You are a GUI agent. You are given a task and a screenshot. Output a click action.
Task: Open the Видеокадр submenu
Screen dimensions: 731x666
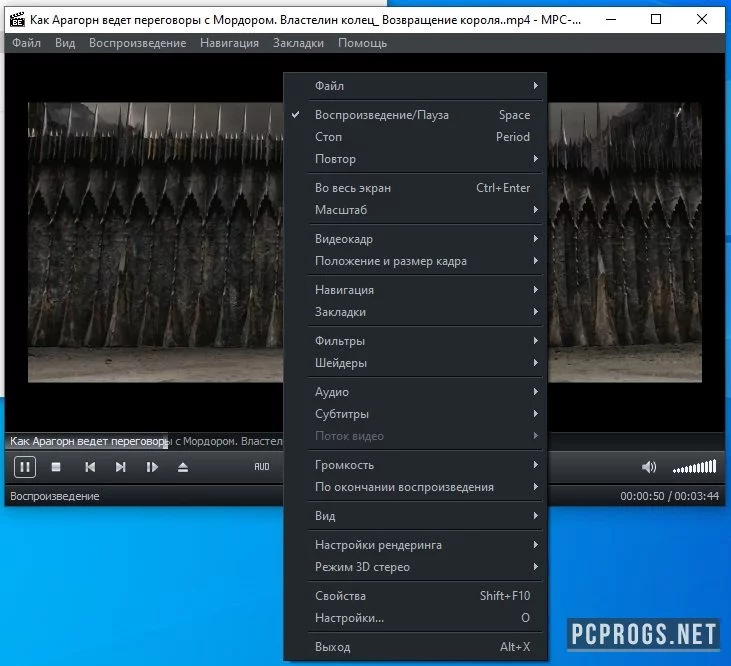(415, 239)
